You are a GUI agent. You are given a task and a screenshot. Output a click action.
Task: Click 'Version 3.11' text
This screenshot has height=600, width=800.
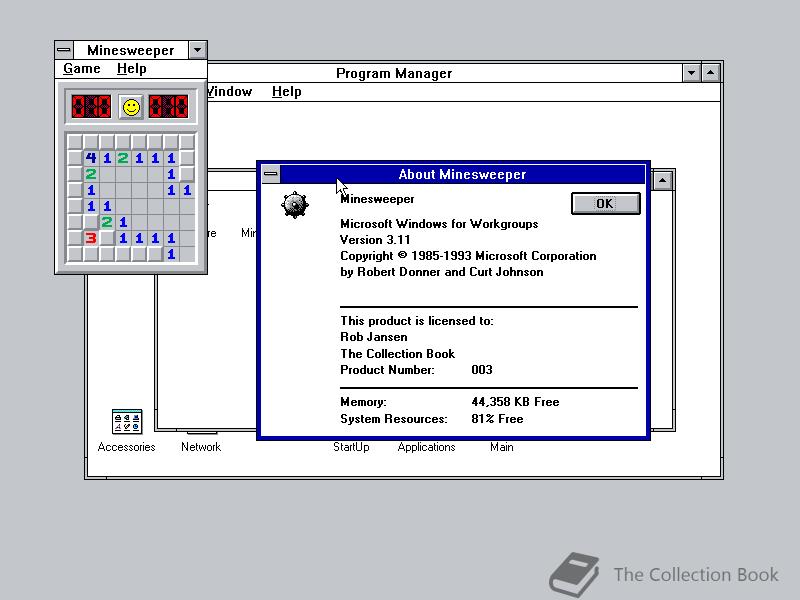375,240
